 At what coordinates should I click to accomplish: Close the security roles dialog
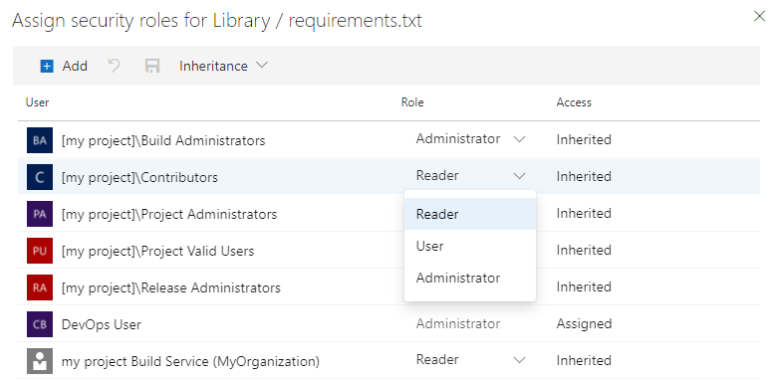759,16
